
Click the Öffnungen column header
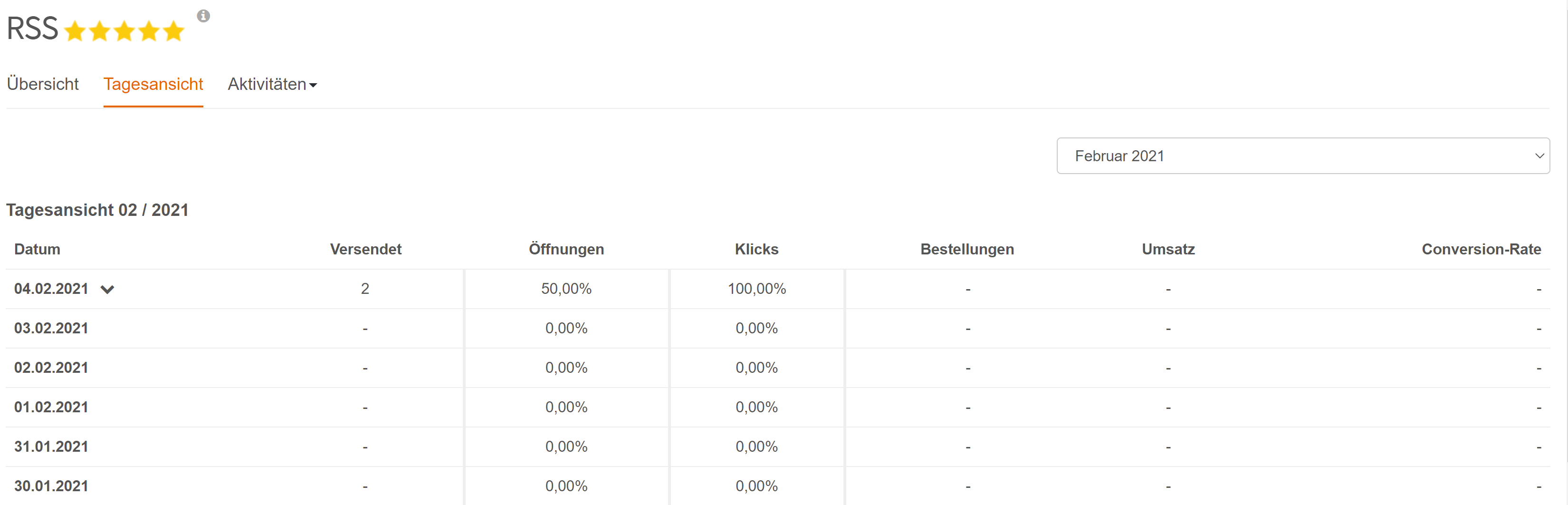pos(566,249)
